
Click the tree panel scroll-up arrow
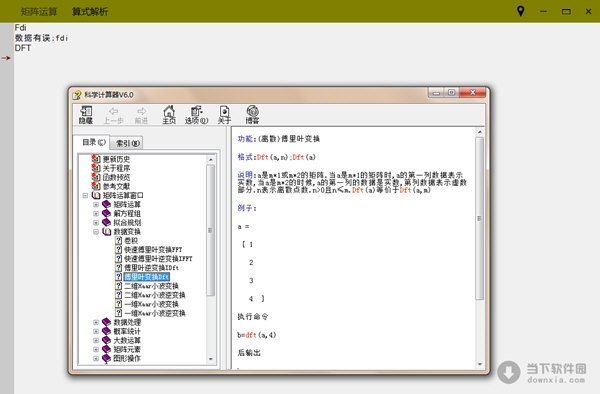(210, 159)
